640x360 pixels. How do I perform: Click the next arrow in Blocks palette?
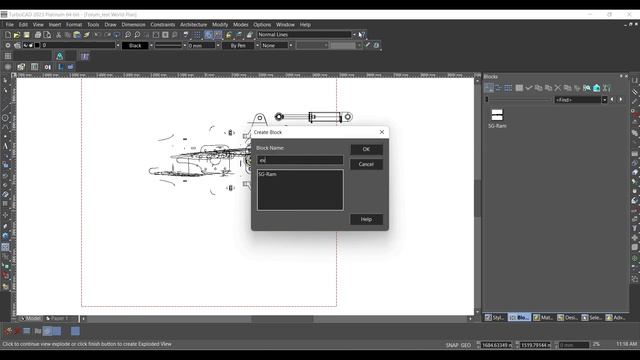[x=621, y=100]
